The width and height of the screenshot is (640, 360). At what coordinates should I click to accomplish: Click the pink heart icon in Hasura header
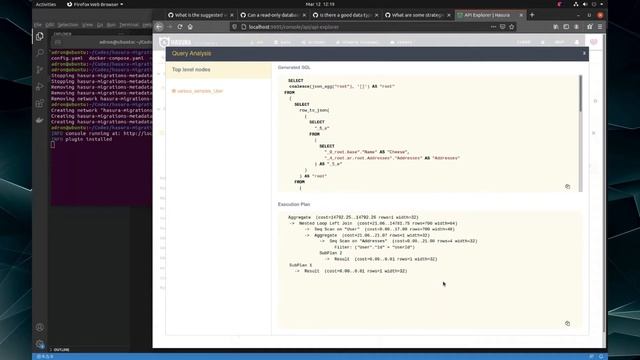click(593, 42)
